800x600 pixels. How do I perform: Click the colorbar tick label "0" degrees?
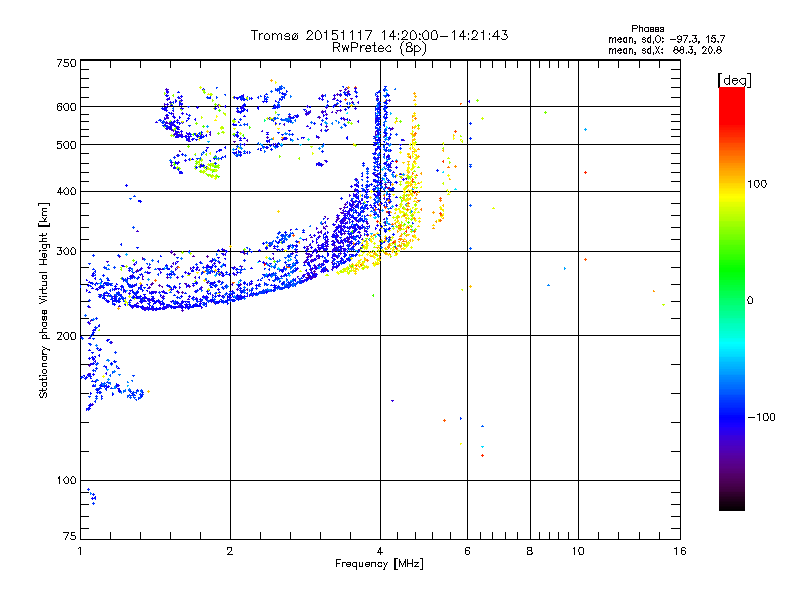coord(750,301)
